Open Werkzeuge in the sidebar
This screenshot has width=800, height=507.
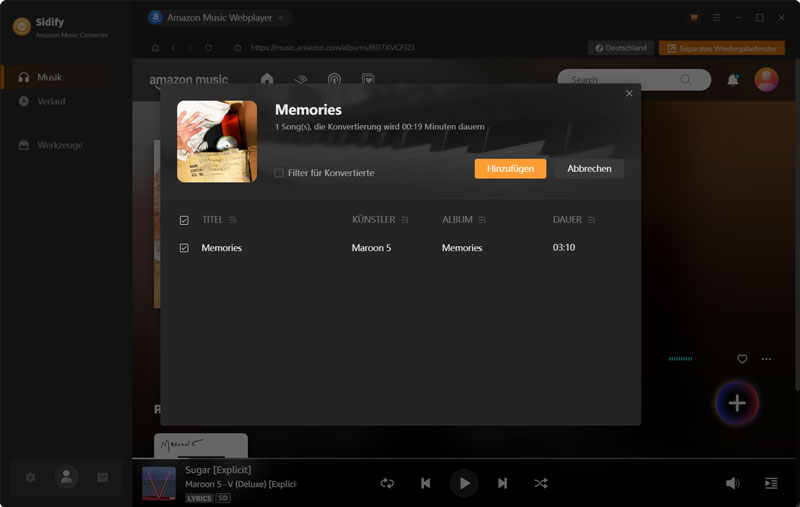tap(59, 145)
